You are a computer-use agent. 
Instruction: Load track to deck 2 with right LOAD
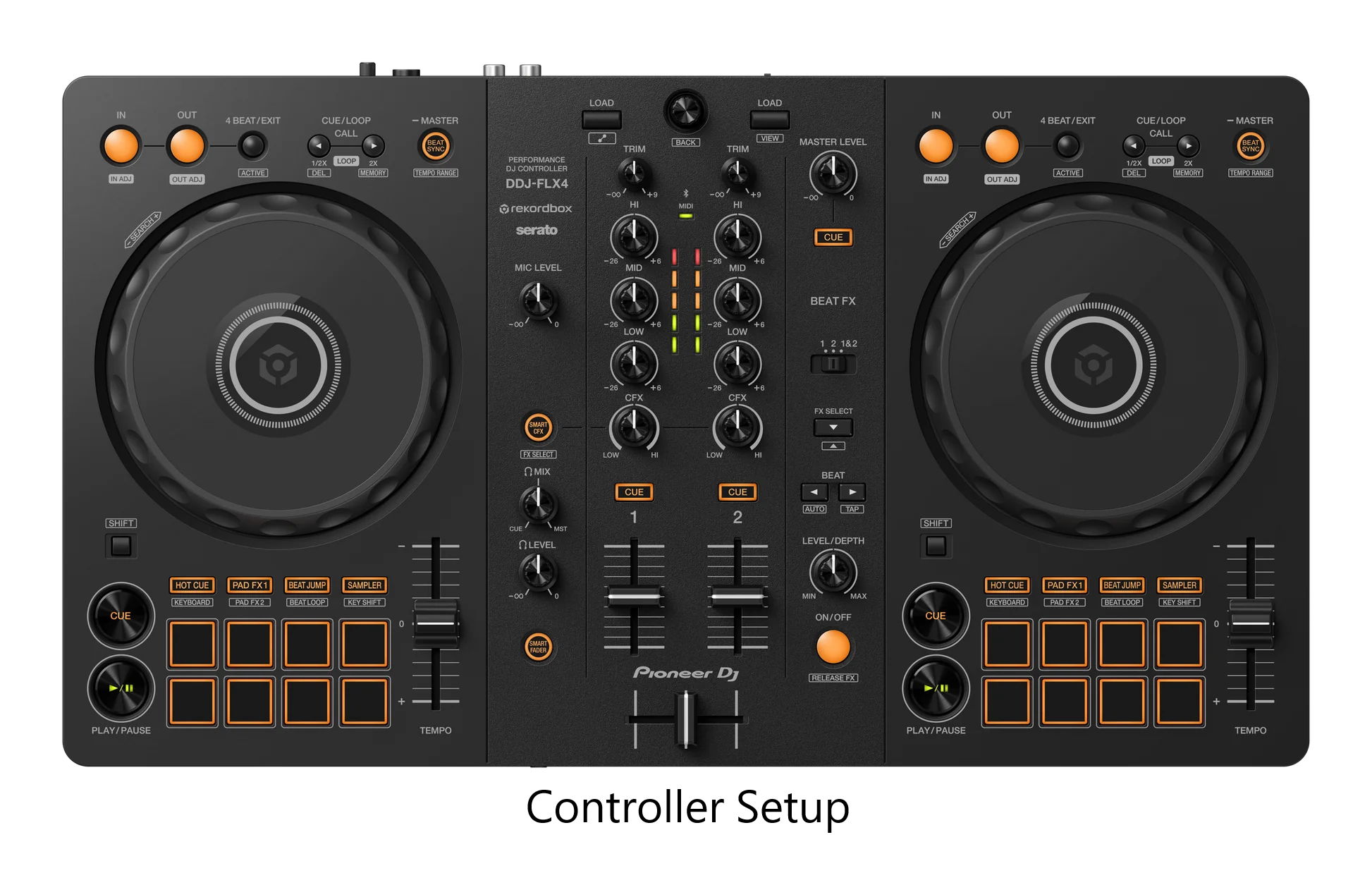coord(770,120)
